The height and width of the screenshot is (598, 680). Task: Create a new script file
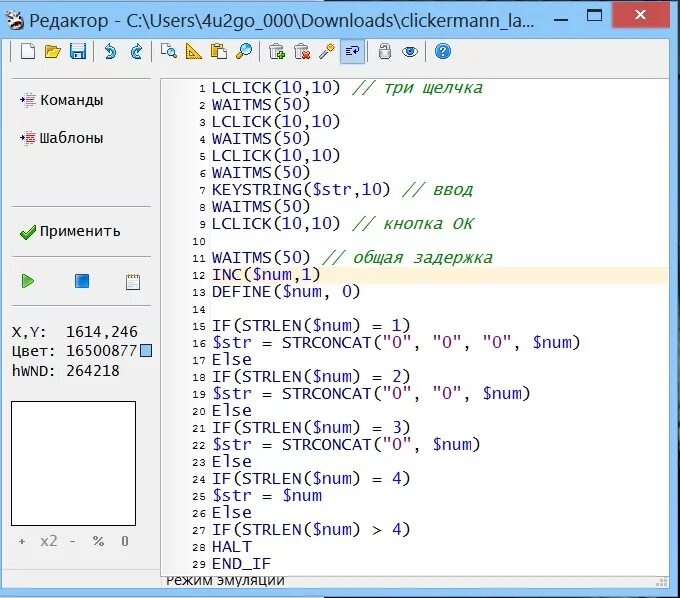coord(28,52)
